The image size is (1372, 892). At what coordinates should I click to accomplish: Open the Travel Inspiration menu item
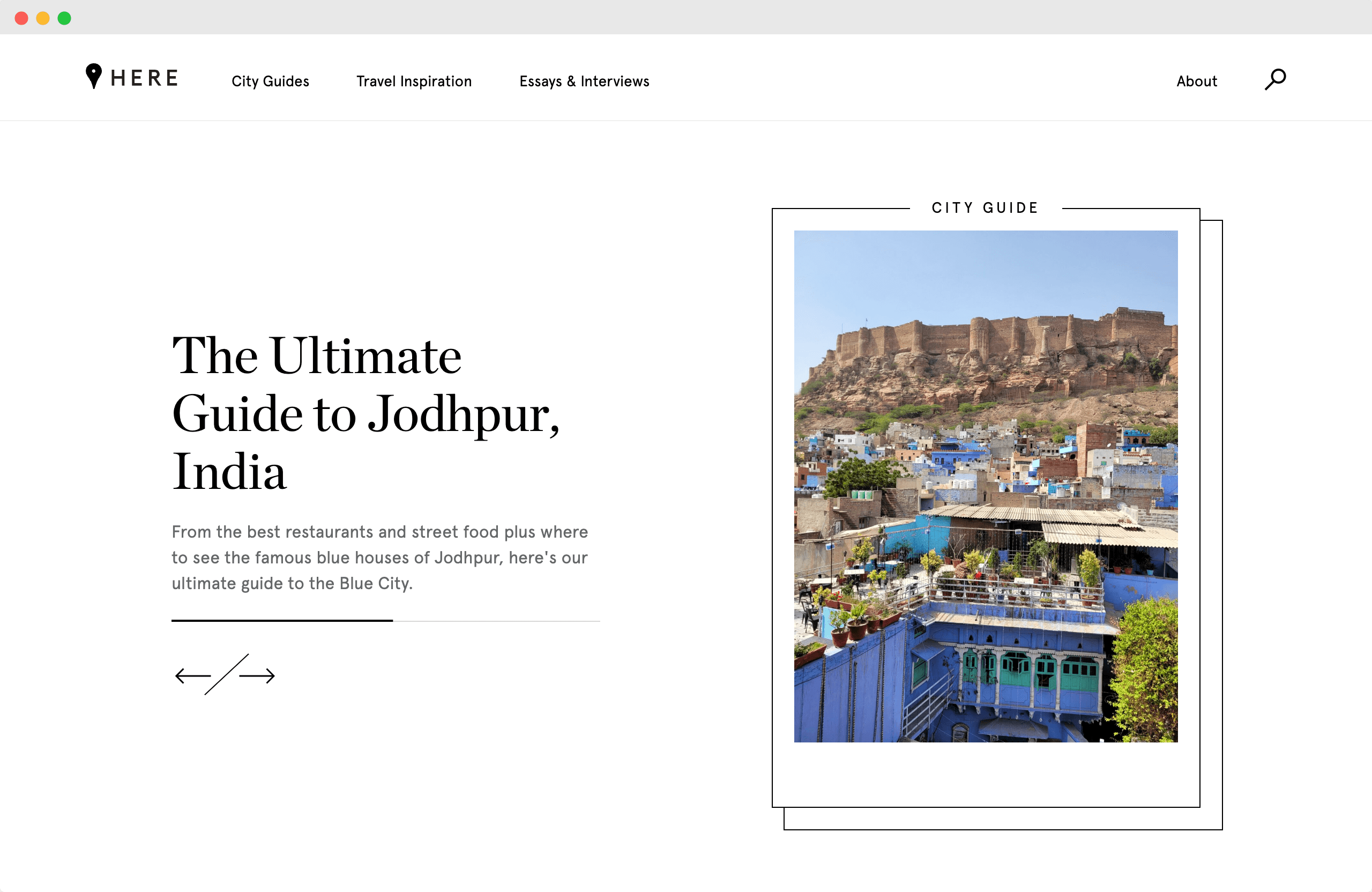(414, 81)
